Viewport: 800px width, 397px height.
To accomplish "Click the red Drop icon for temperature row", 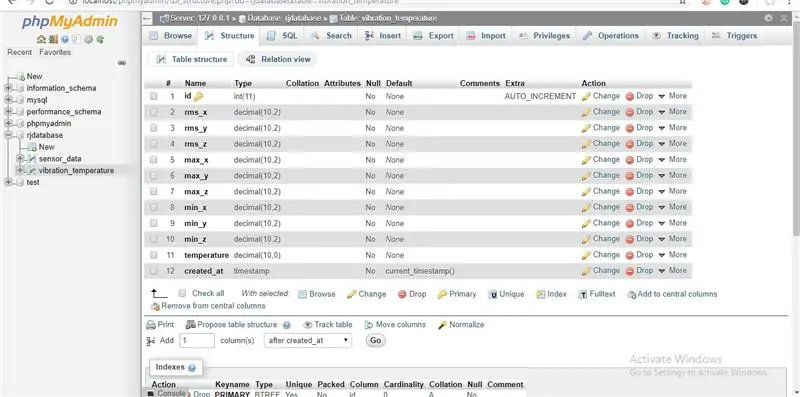I will [x=630, y=255].
